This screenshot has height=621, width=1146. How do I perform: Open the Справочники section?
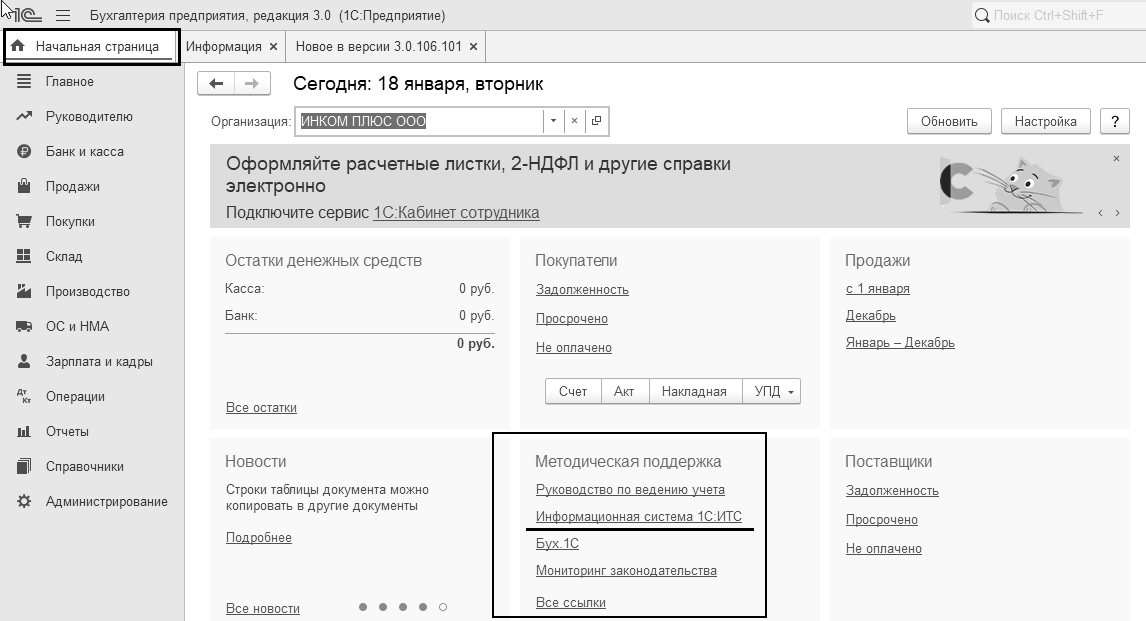pyautogui.click(x=85, y=468)
